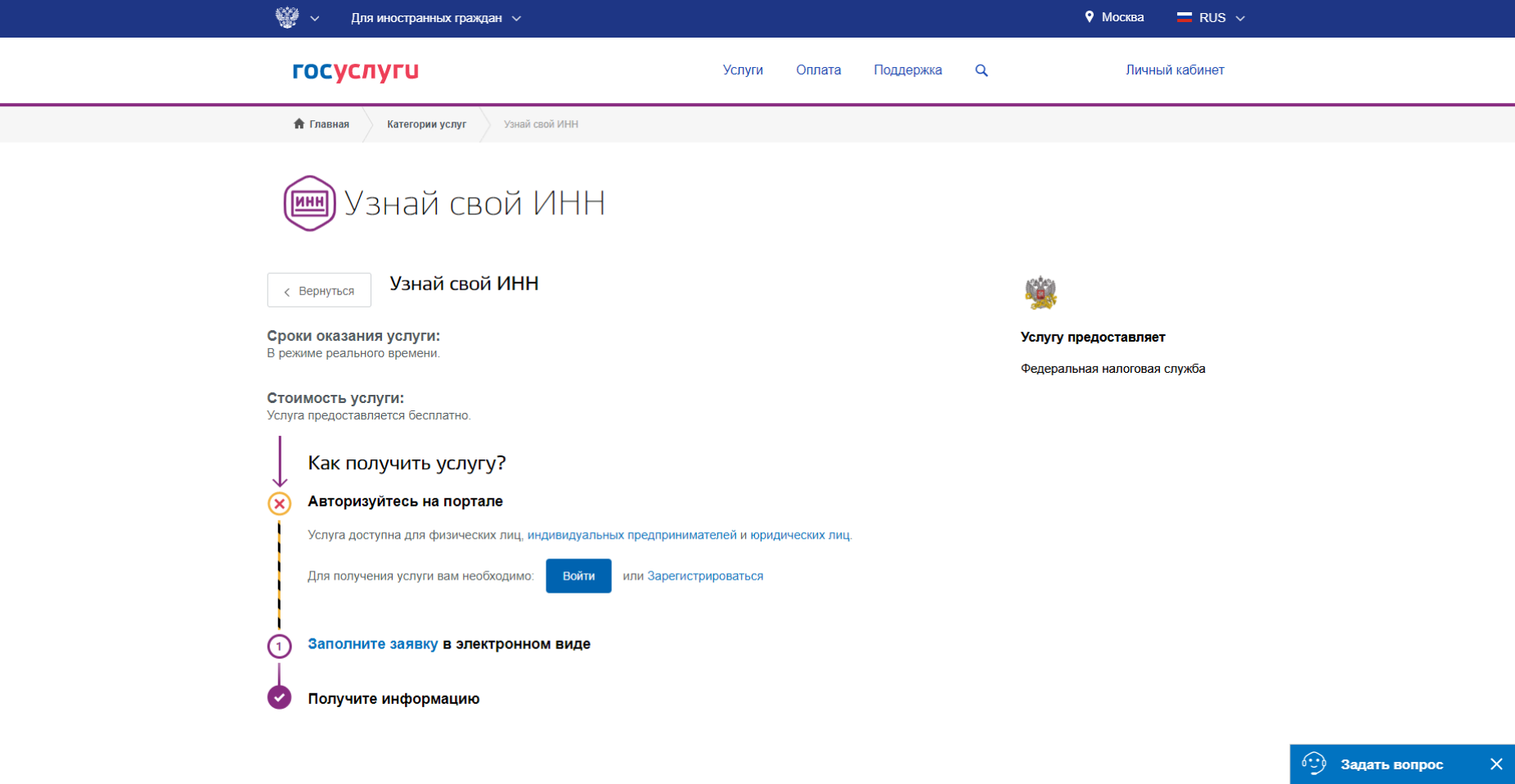The image size is (1515, 784).
Task: Click the Зарегистрироваться link
Action: tap(705, 576)
